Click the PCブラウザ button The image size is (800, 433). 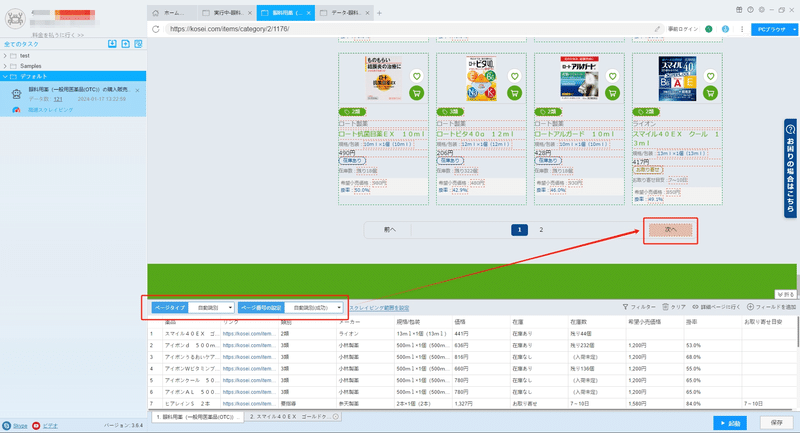point(771,30)
